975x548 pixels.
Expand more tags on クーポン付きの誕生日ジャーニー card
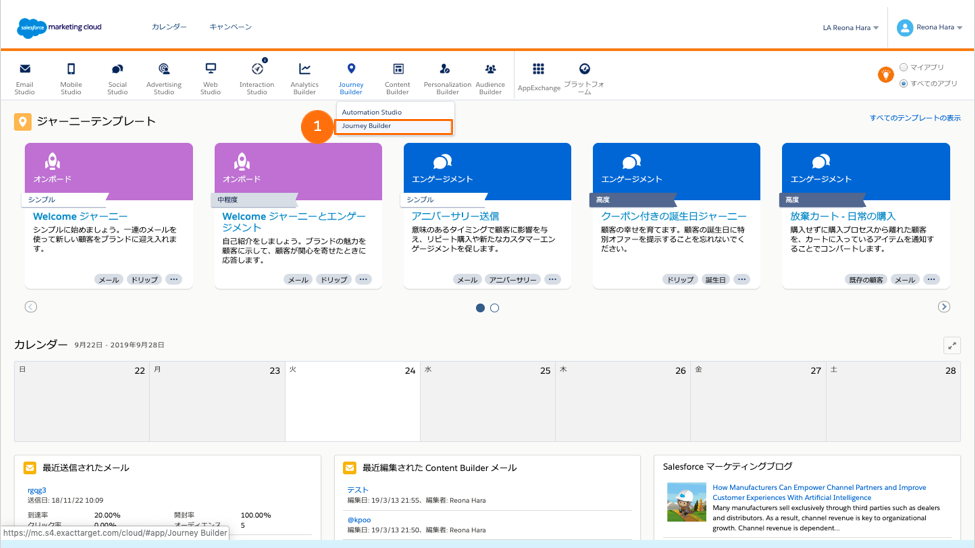(742, 279)
